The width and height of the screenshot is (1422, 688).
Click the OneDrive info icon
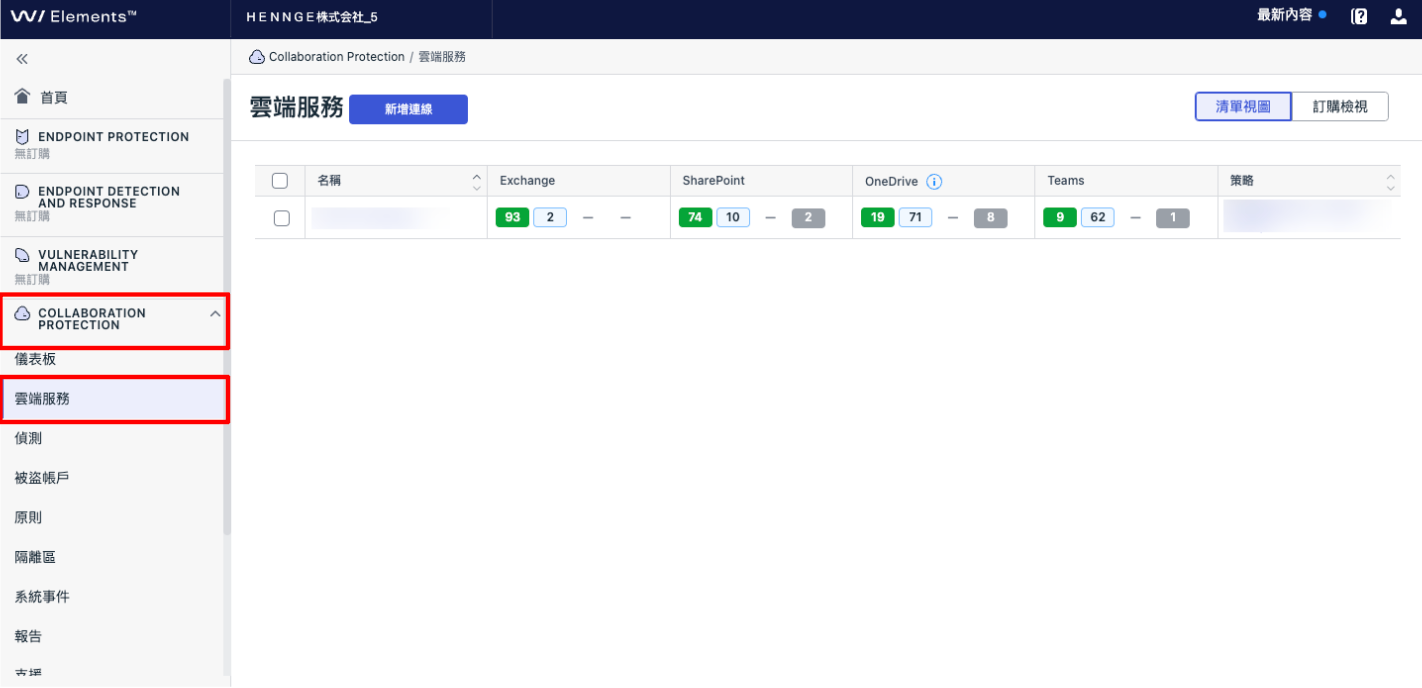point(934,181)
